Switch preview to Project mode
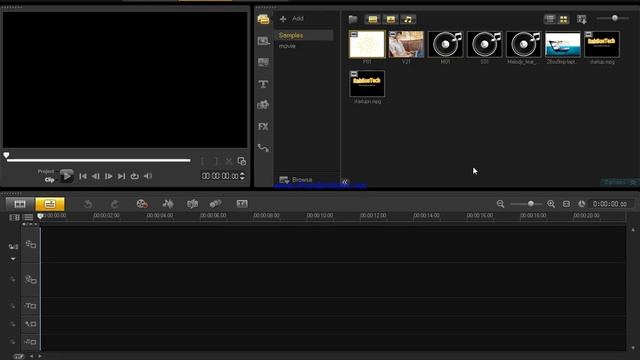The height and width of the screenshot is (360, 640). (x=46, y=171)
